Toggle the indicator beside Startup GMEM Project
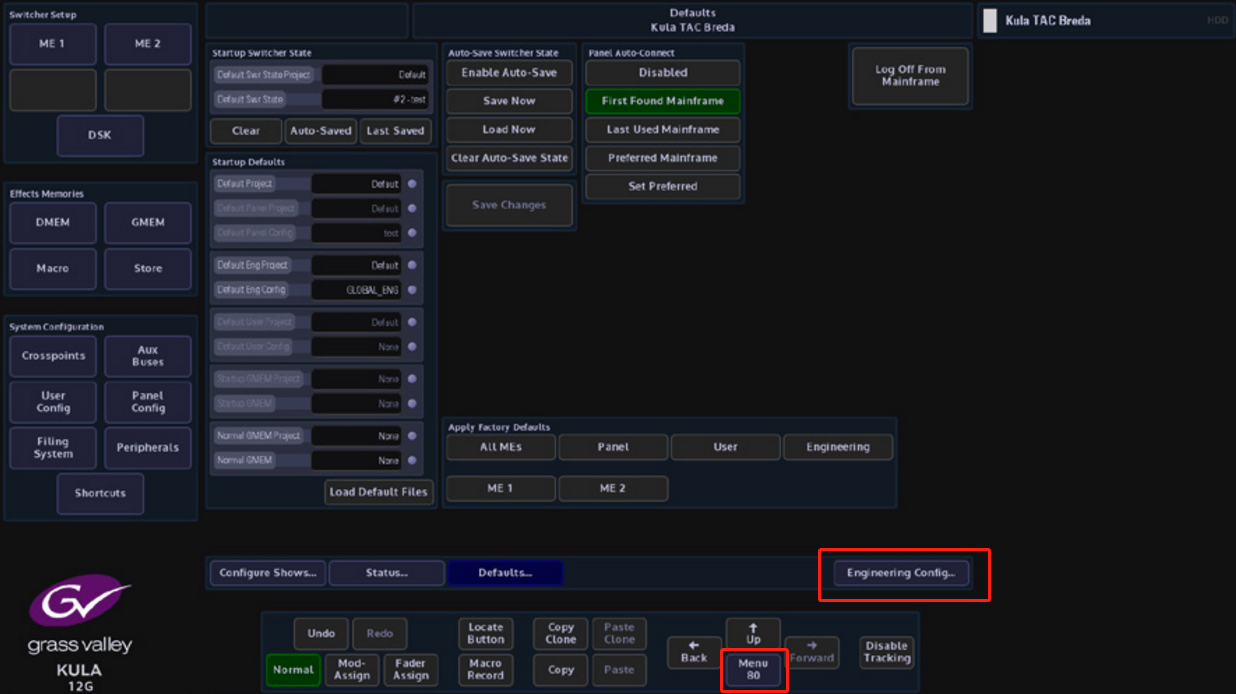 pos(412,379)
